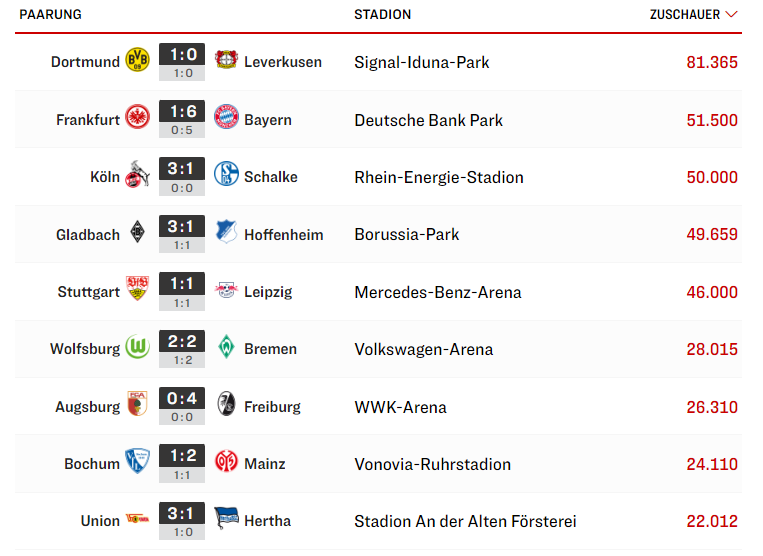The image size is (763, 556).
Task: Select the Mainz 05 club logo
Action: [226, 461]
